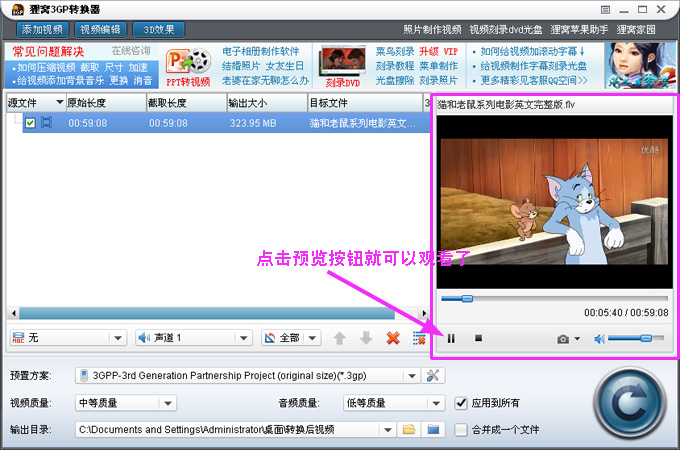Move selected file up in list
The image size is (680, 450).
[x=340, y=338]
